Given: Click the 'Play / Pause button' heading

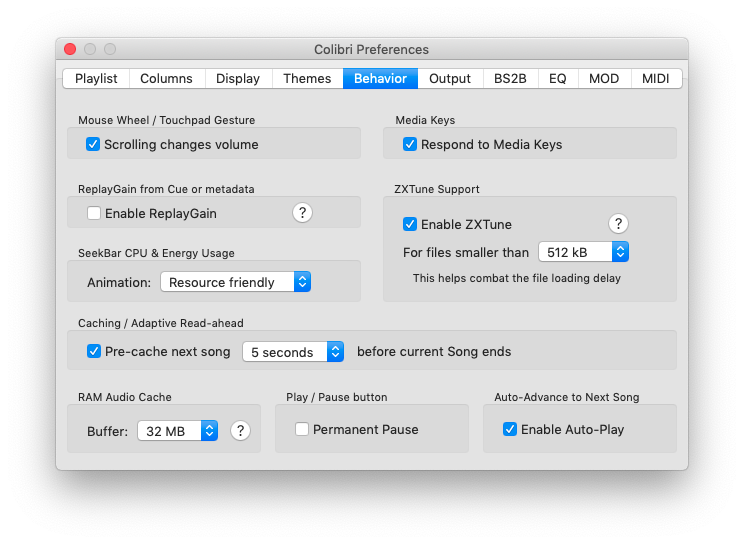Looking at the screenshot, I should click(x=337, y=397).
